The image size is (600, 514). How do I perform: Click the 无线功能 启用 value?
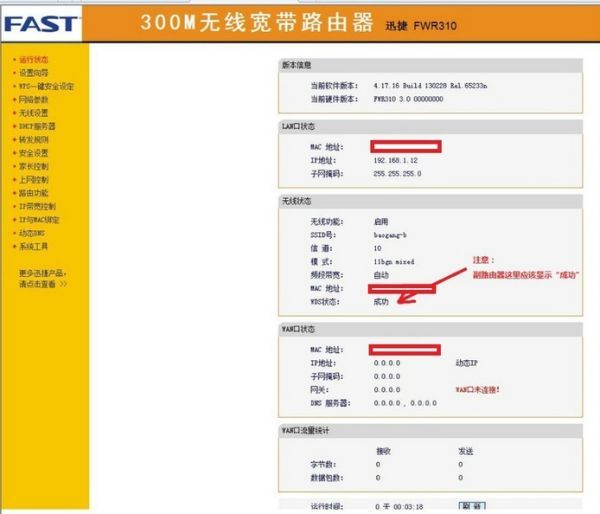[x=381, y=222]
